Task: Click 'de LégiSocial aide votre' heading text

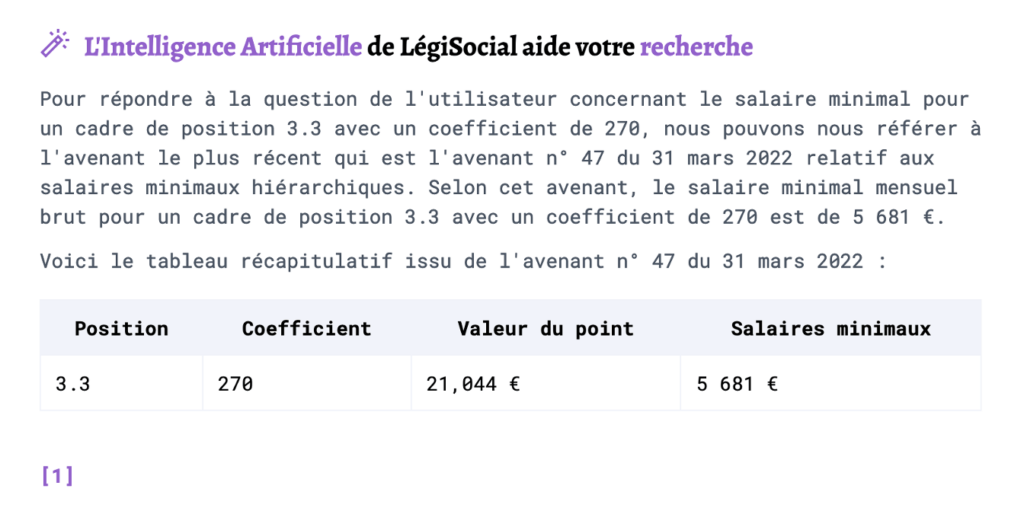Action: coord(501,47)
